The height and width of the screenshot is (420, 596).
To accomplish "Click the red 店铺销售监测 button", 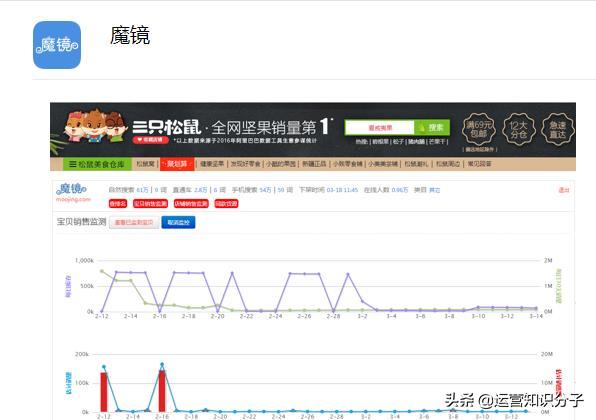I will [x=191, y=204].
